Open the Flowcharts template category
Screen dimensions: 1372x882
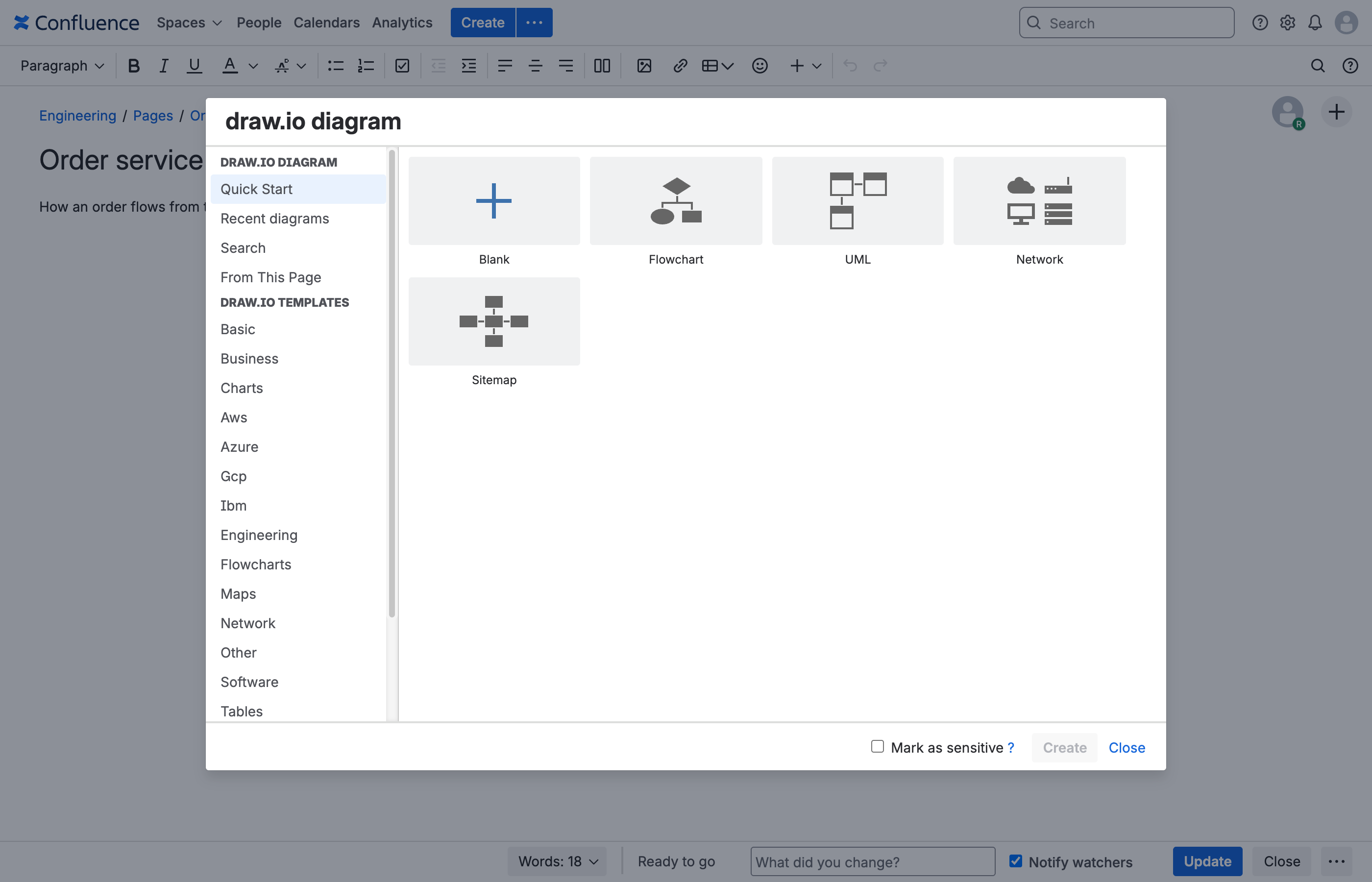[298, 564]
